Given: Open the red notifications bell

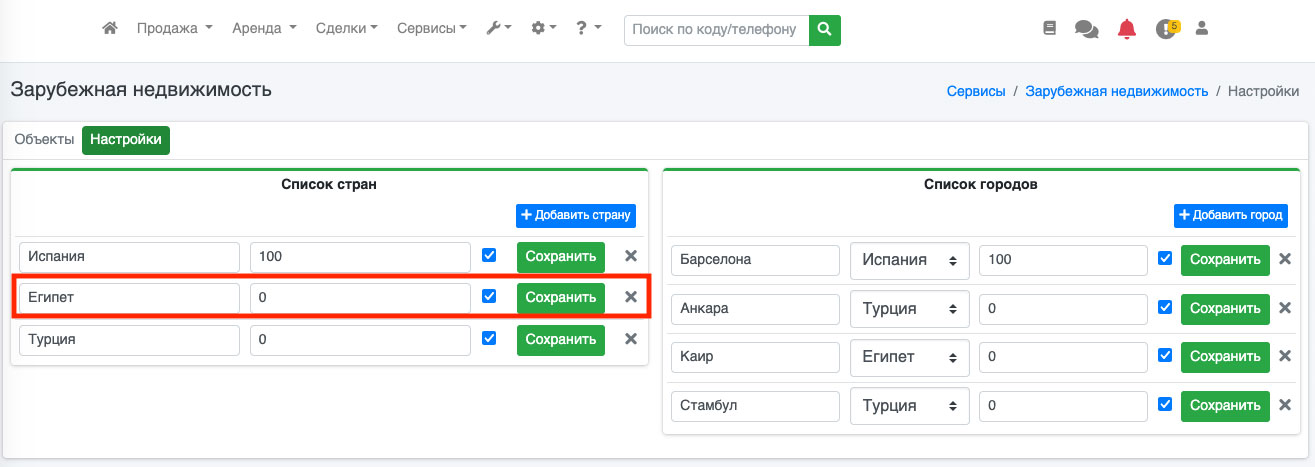Looking at the screenshot, I should (x=1127, y=29).
